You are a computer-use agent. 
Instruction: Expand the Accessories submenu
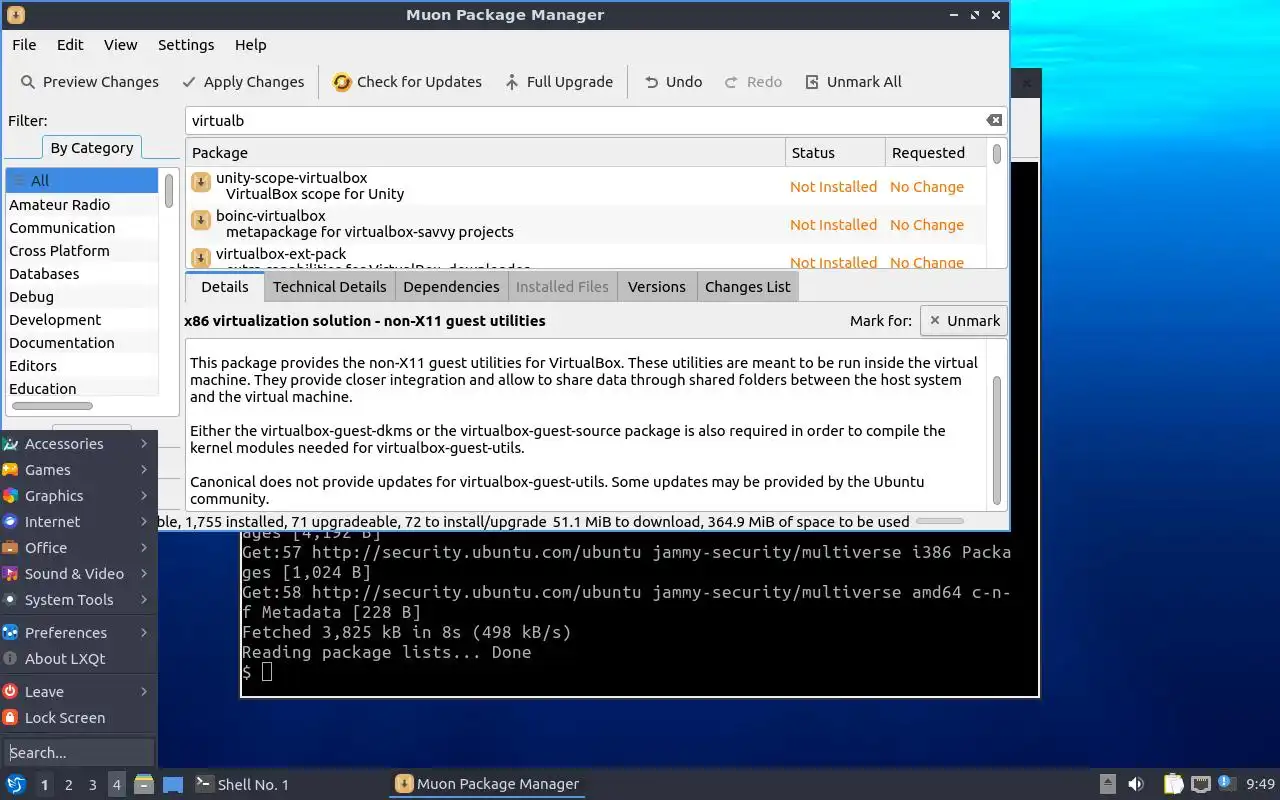point(78,444)
